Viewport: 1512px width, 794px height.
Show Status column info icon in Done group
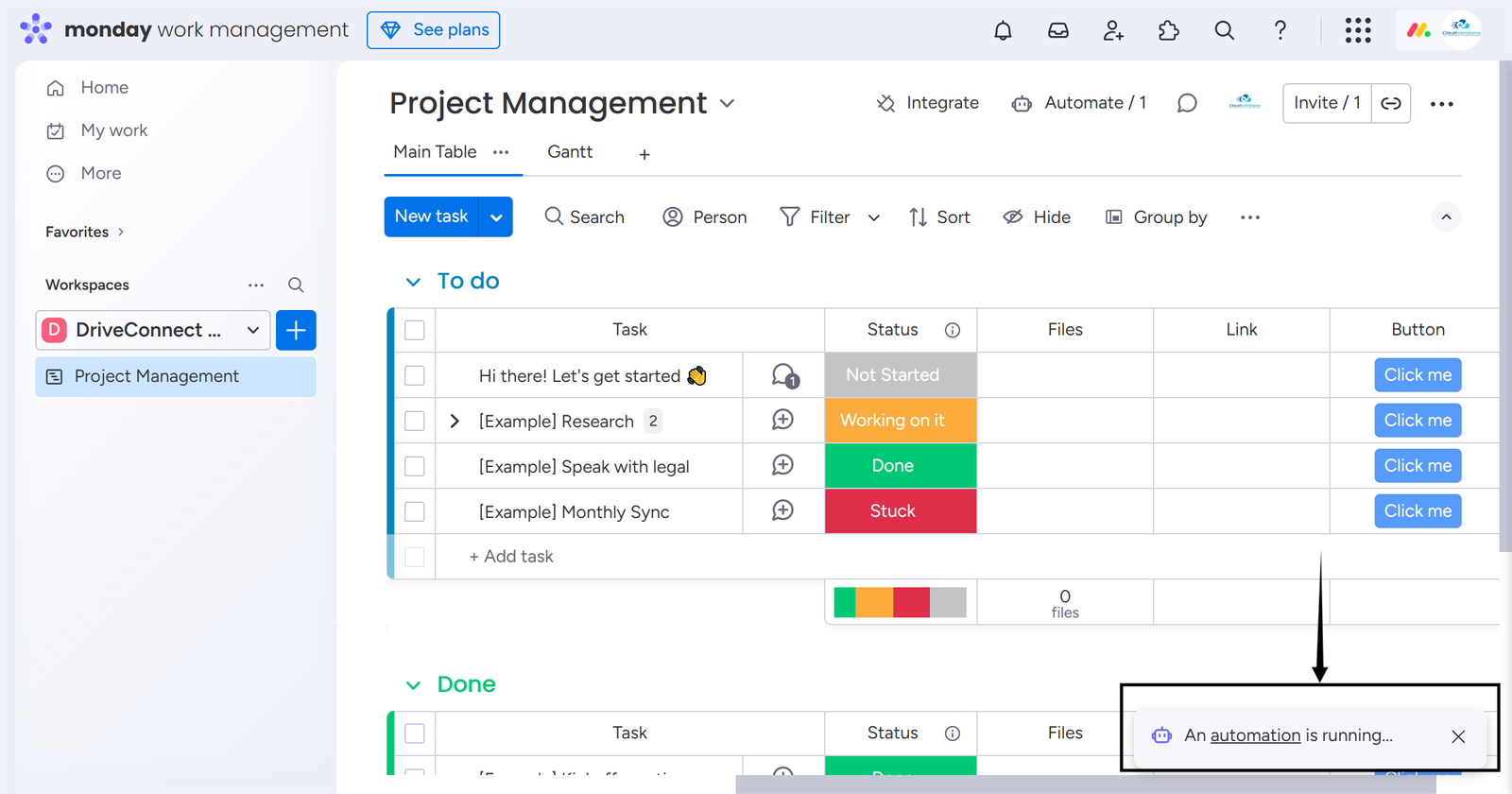coord(953,734)
